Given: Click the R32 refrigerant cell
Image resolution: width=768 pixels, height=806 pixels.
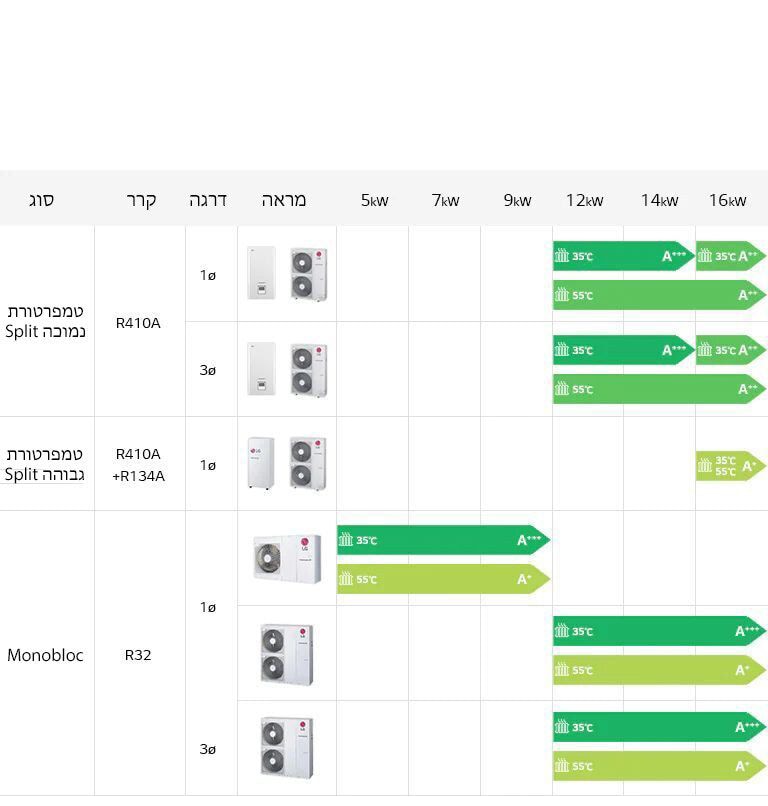Looking at the screenshot, I should (138, 655).
